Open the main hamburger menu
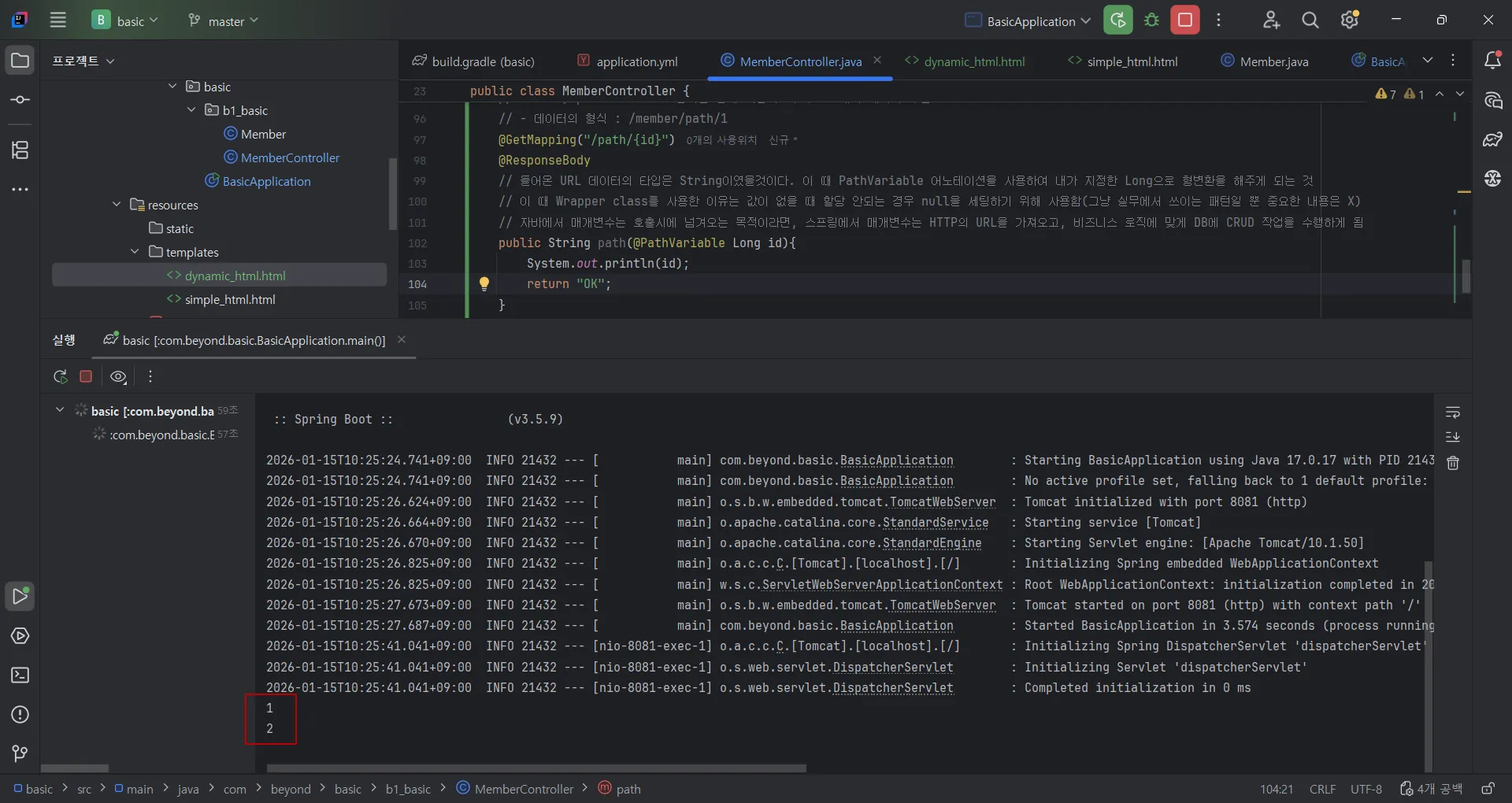Image resolution: width=1512 pixels, height=803 pixels. point(58,20)
